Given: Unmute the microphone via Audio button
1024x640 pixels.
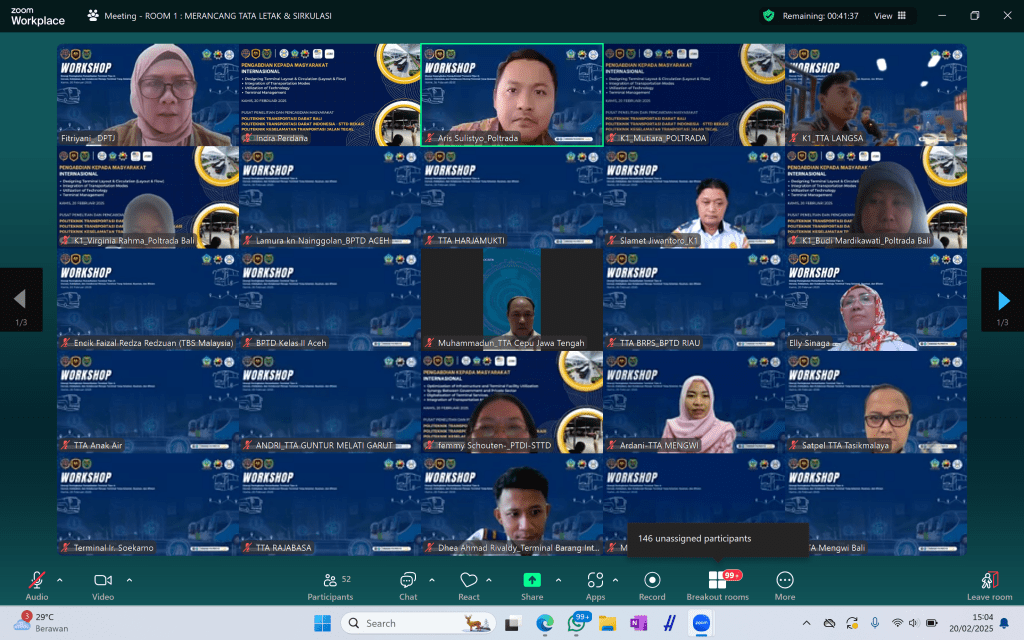Looking at the screenshot, I should click(x=37, y=581).
